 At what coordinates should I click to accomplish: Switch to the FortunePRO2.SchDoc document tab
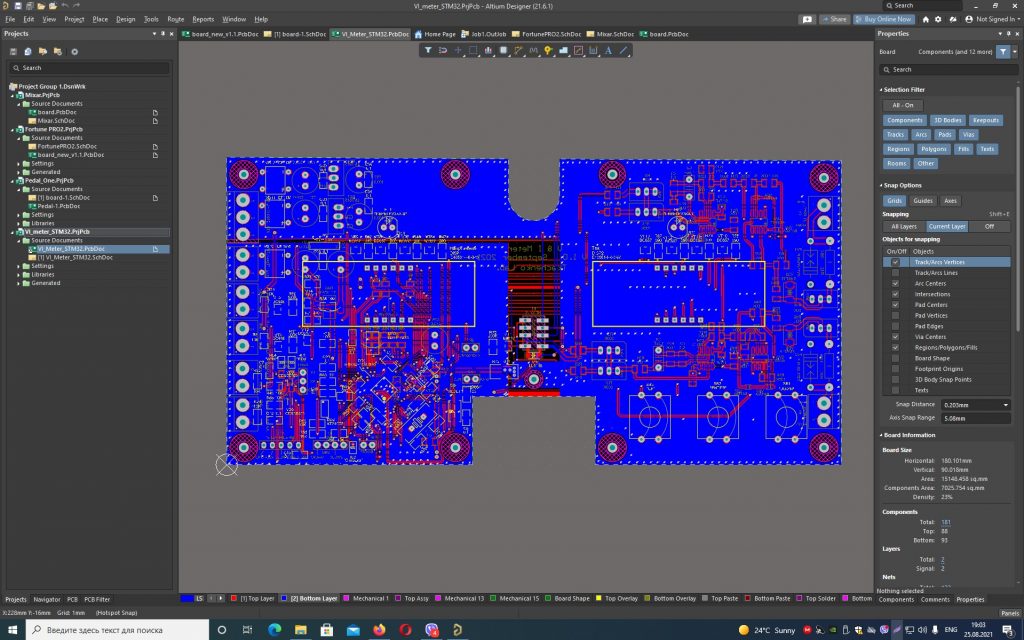tap(552, 34)
